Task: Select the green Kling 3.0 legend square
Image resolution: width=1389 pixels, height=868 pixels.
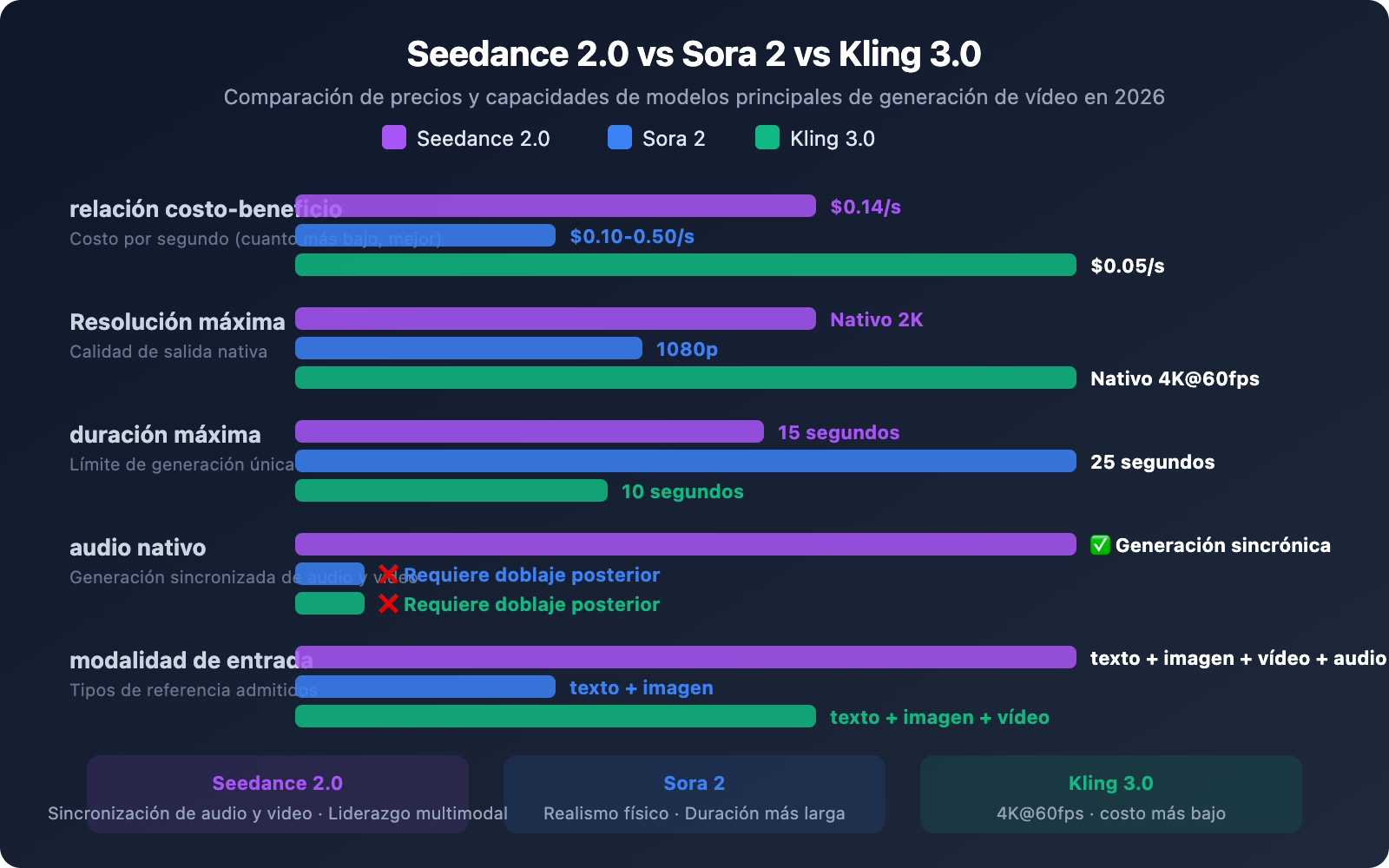Action: point(767,138)
